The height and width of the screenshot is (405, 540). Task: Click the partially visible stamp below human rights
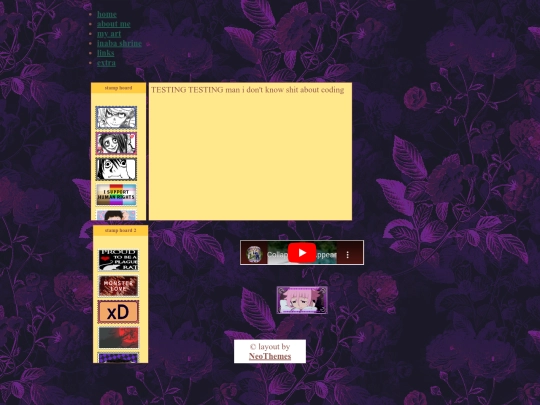pos(116,215)
